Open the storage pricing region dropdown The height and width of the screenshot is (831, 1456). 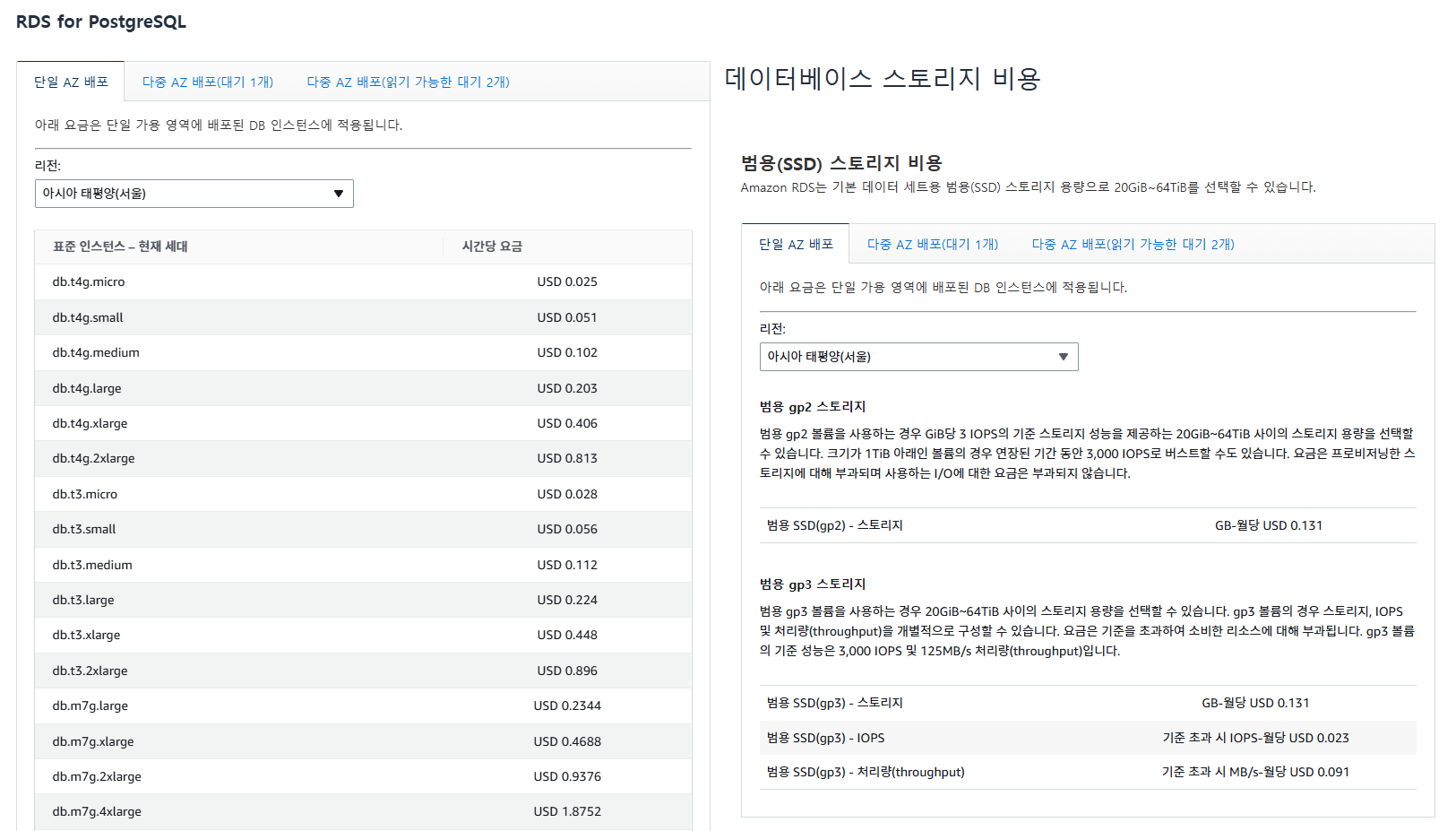[918, 357]
